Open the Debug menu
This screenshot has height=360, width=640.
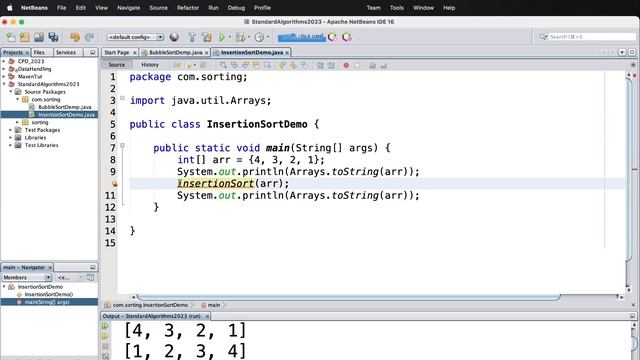click(236, 8)
